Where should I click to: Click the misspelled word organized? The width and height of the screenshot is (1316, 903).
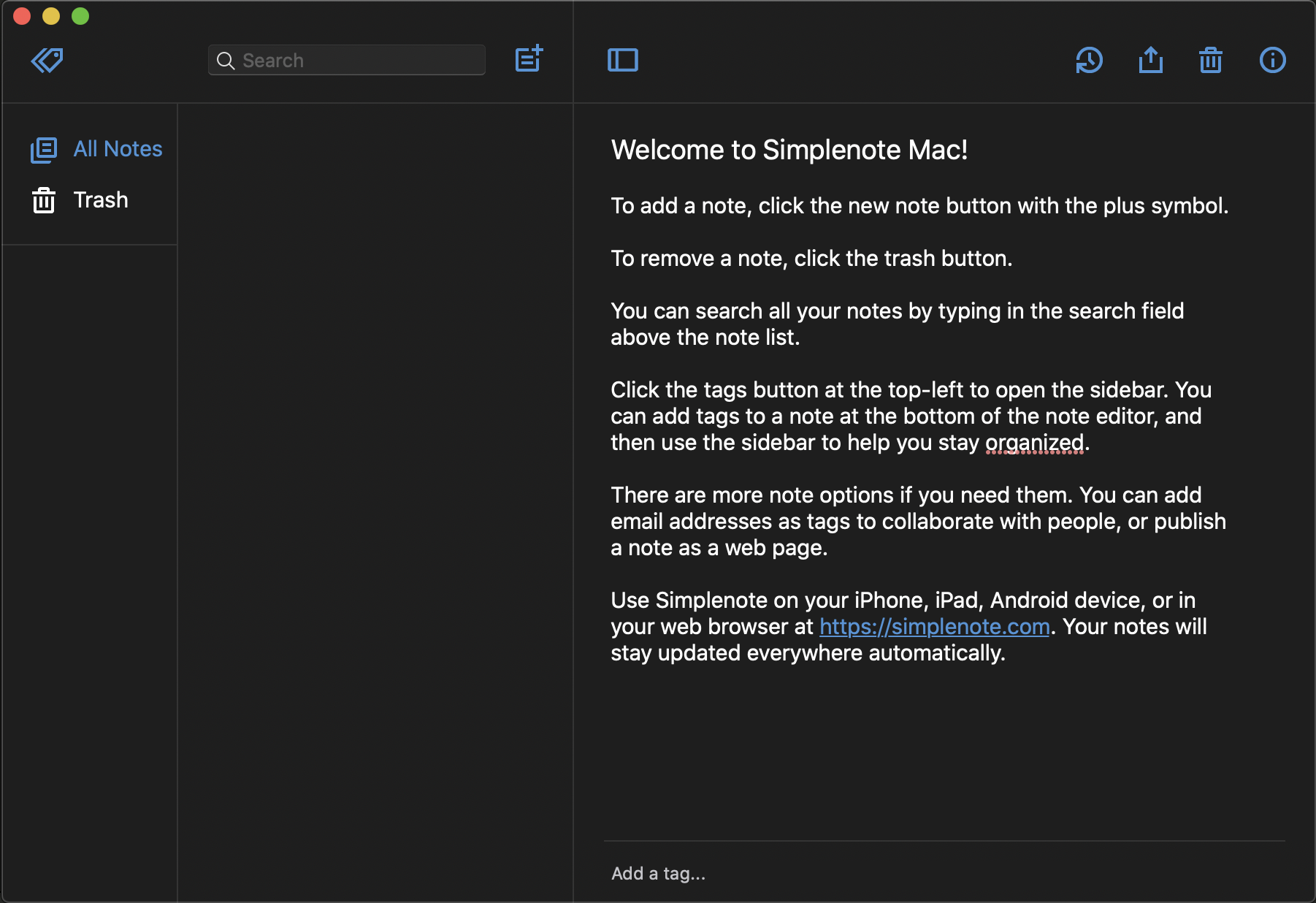[x=1035, y=442]
